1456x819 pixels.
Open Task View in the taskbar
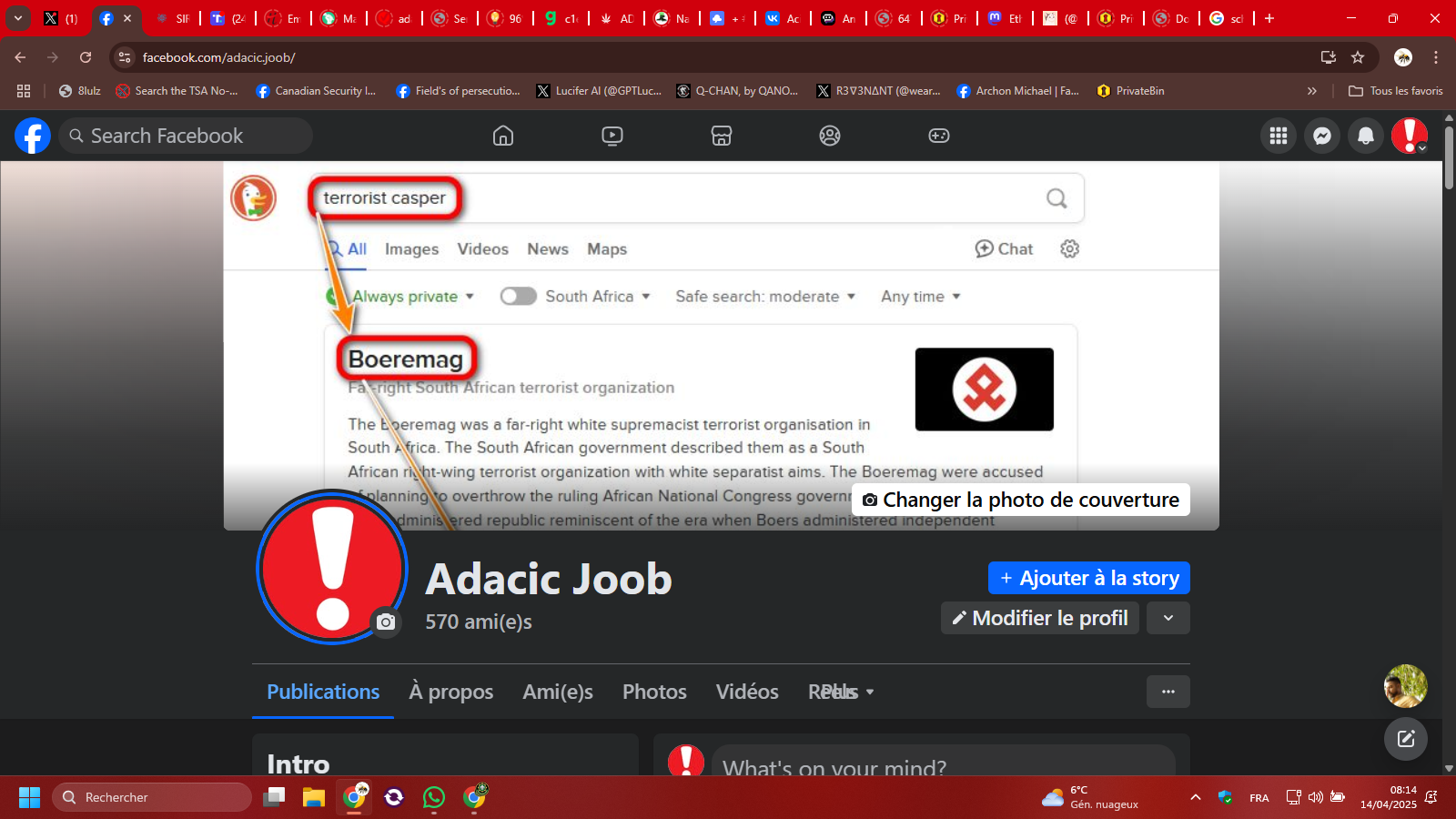[x=274, y=797]
